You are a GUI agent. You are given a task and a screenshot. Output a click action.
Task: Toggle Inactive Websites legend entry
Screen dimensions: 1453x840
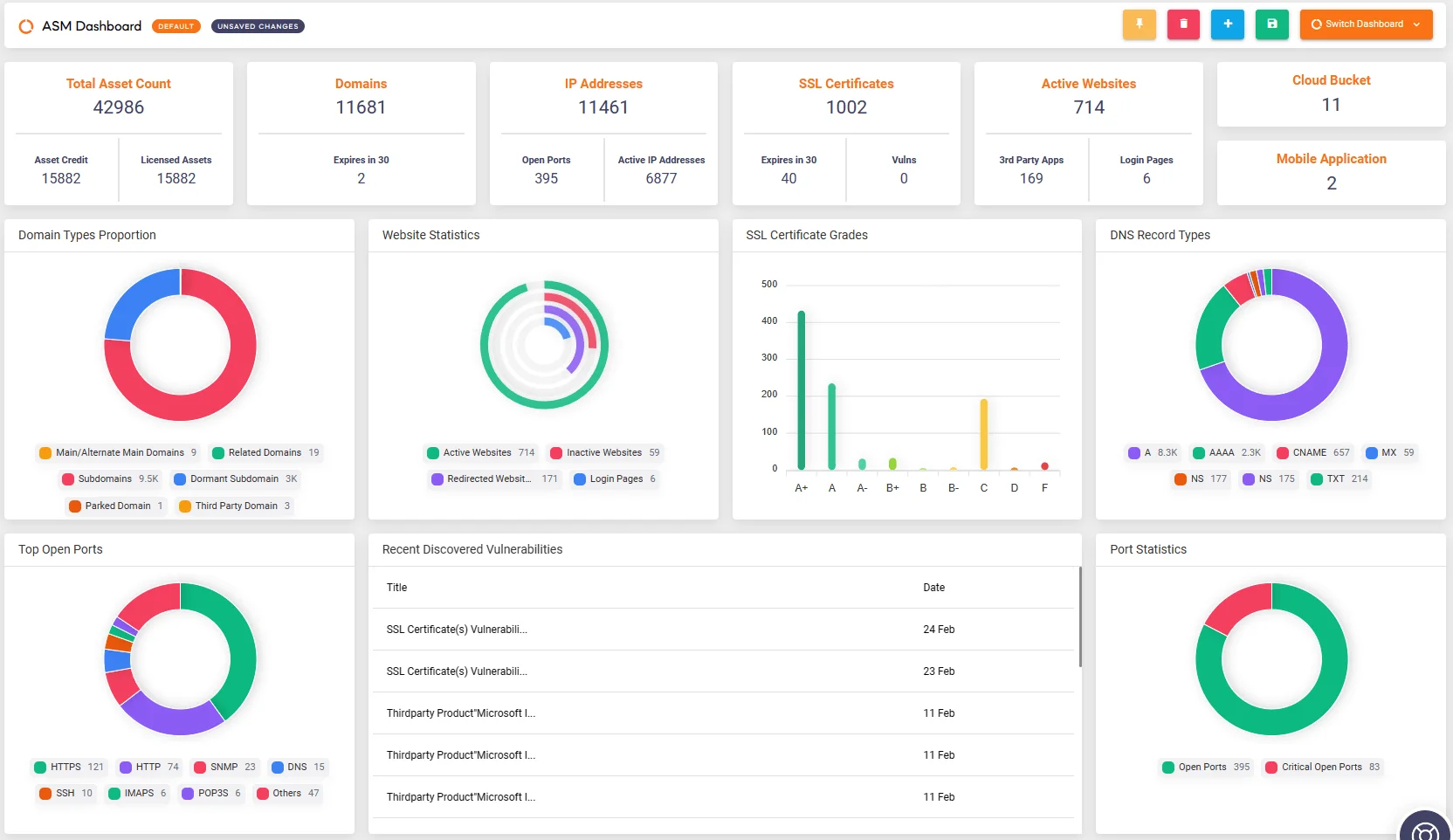[x=604, y=452]
